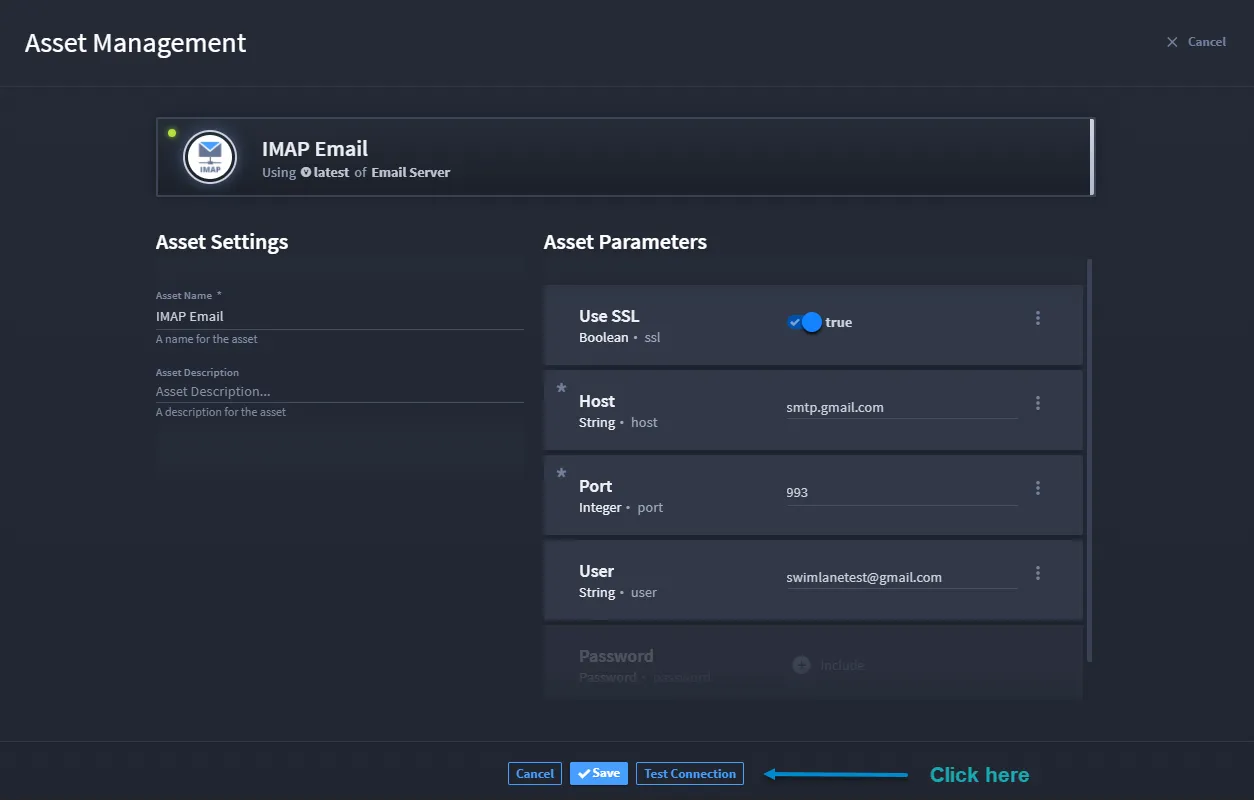Edit the User email field
This screenshot has height=803, width=1254.
click(x=902, y=577)
